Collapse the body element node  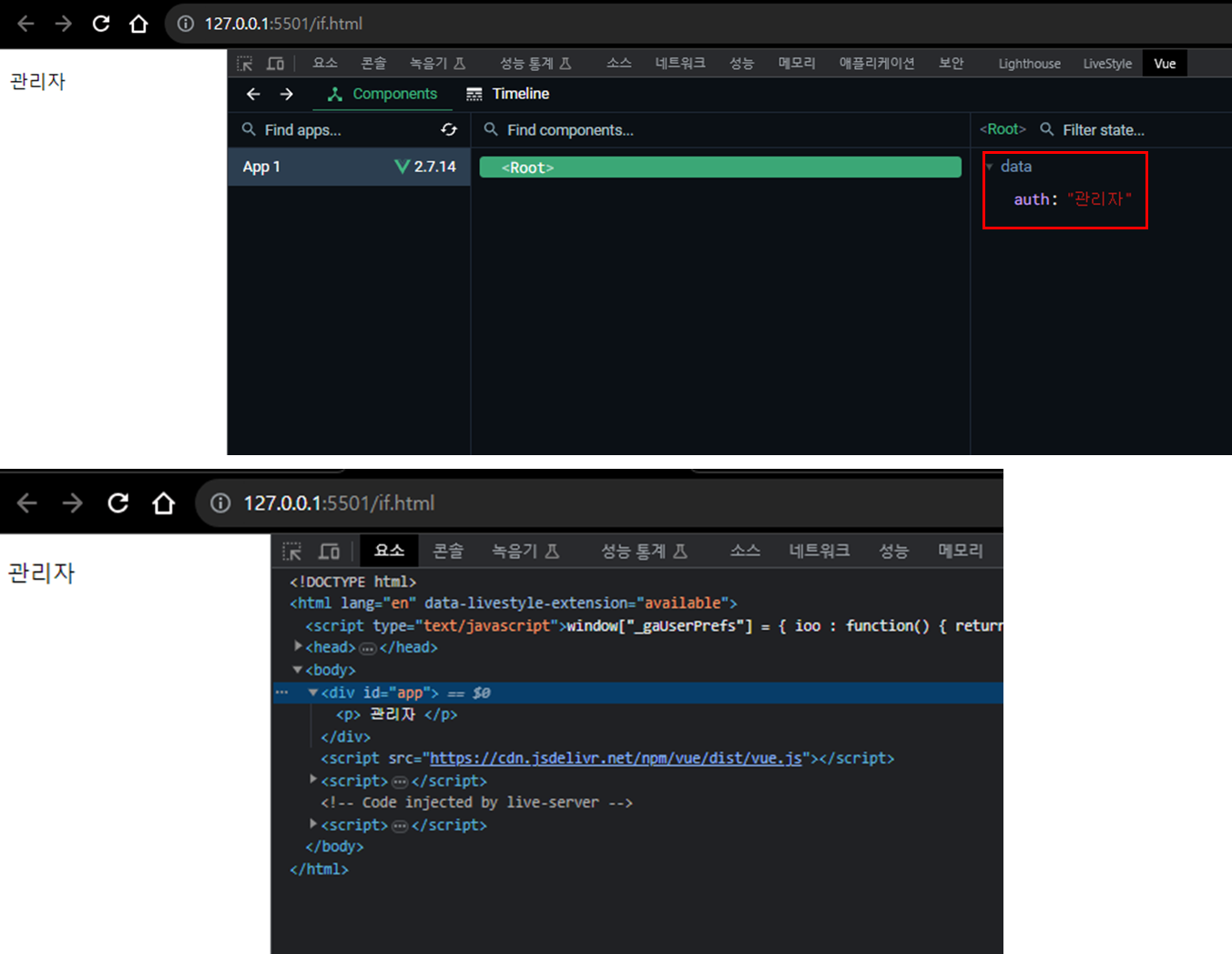tap(298, 669)
